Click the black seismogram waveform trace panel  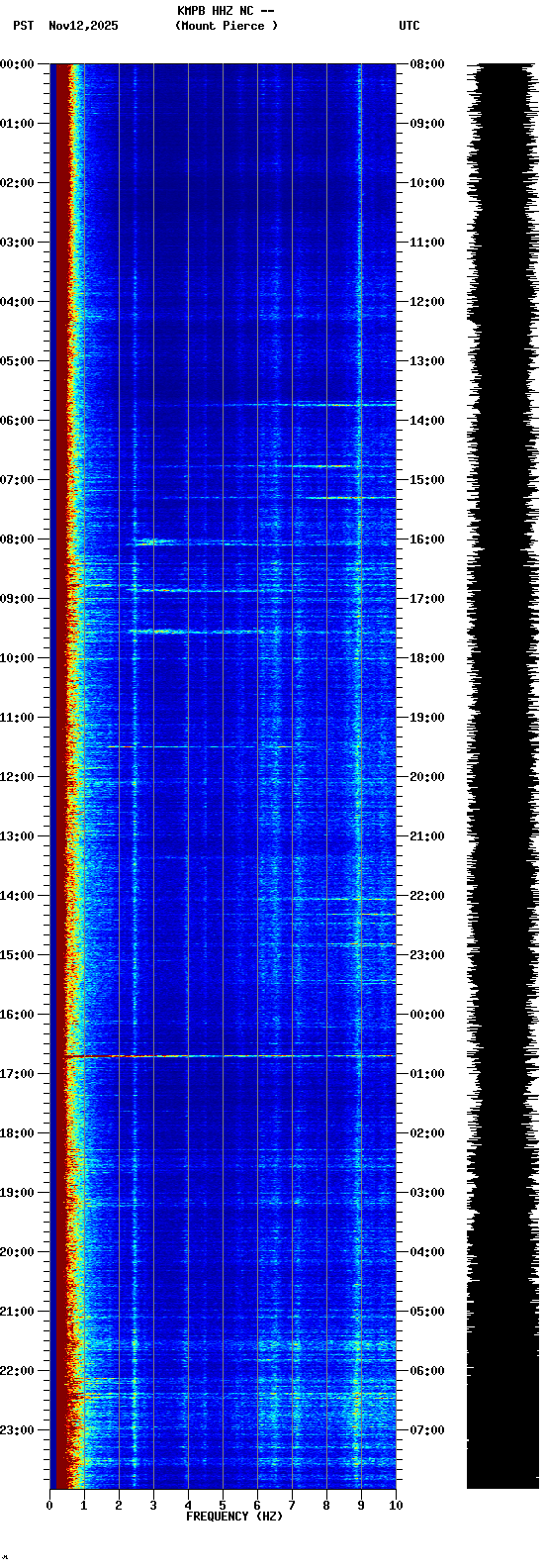tap(502, 776)
